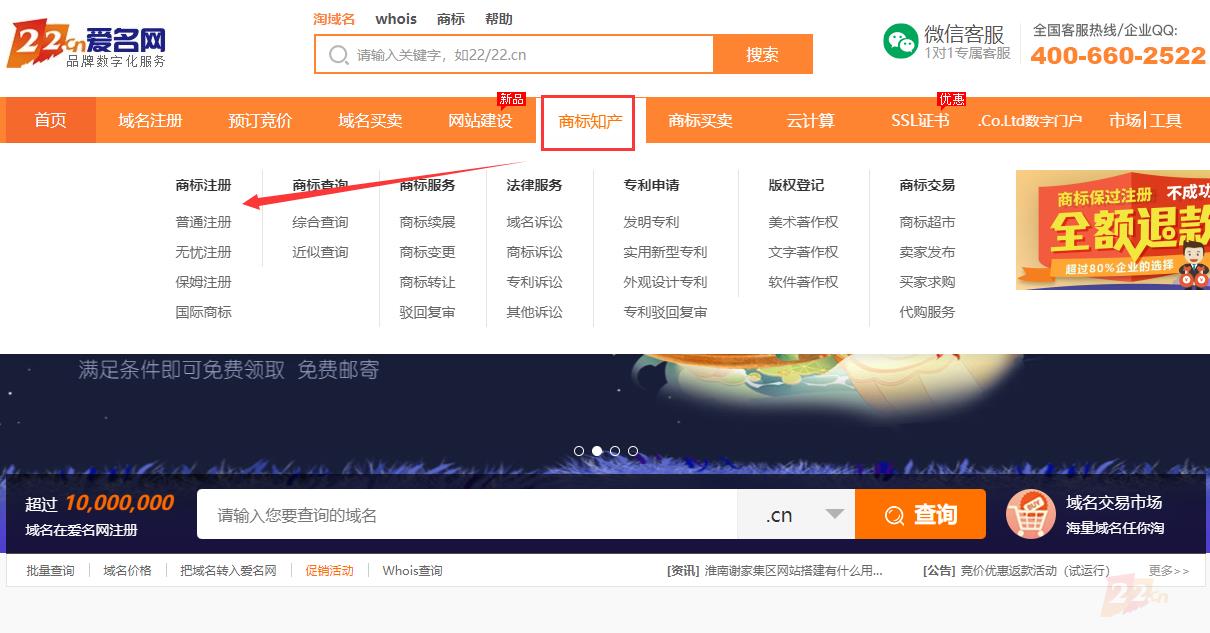Open 商标知产 navigation menu
1210x633 pixels.
588,122
